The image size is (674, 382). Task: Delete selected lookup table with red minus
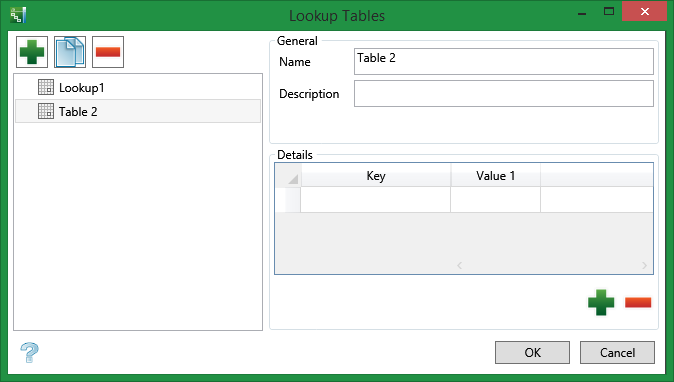click(x=108, y=52)
